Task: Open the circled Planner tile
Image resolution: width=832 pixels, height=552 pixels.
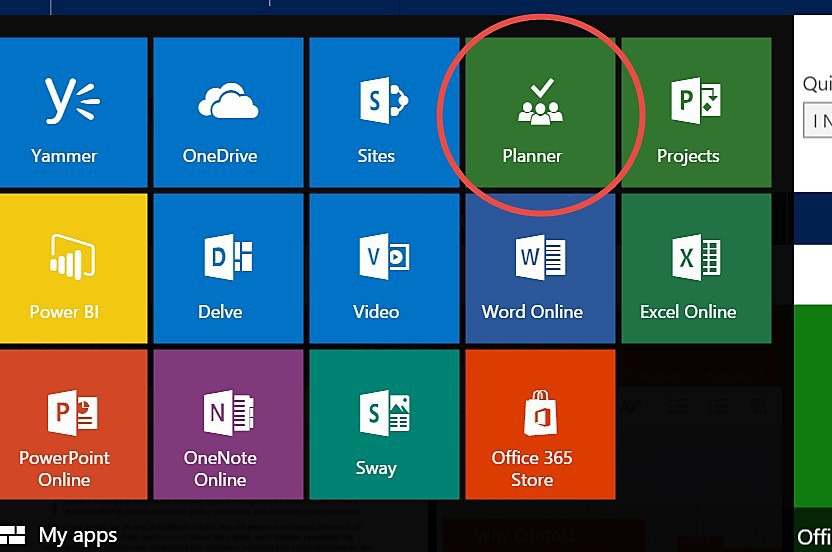Action: 532,112
